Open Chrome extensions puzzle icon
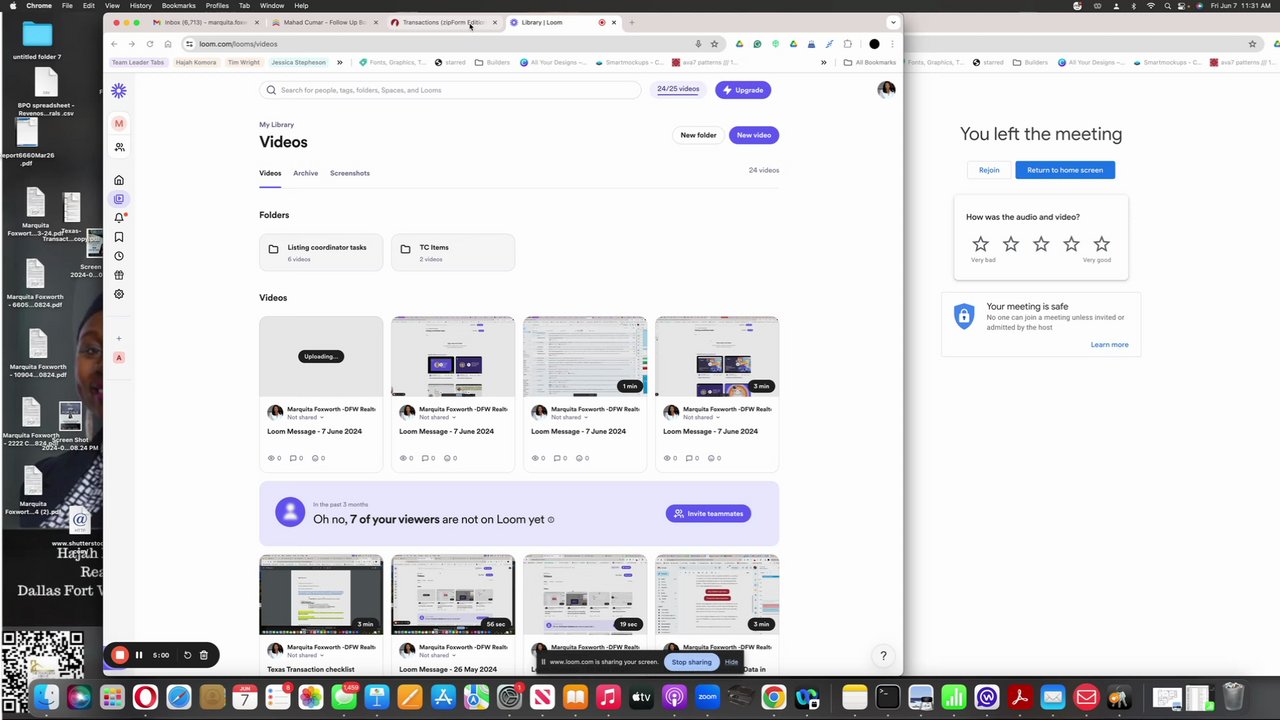 click(x=848, y=44)
